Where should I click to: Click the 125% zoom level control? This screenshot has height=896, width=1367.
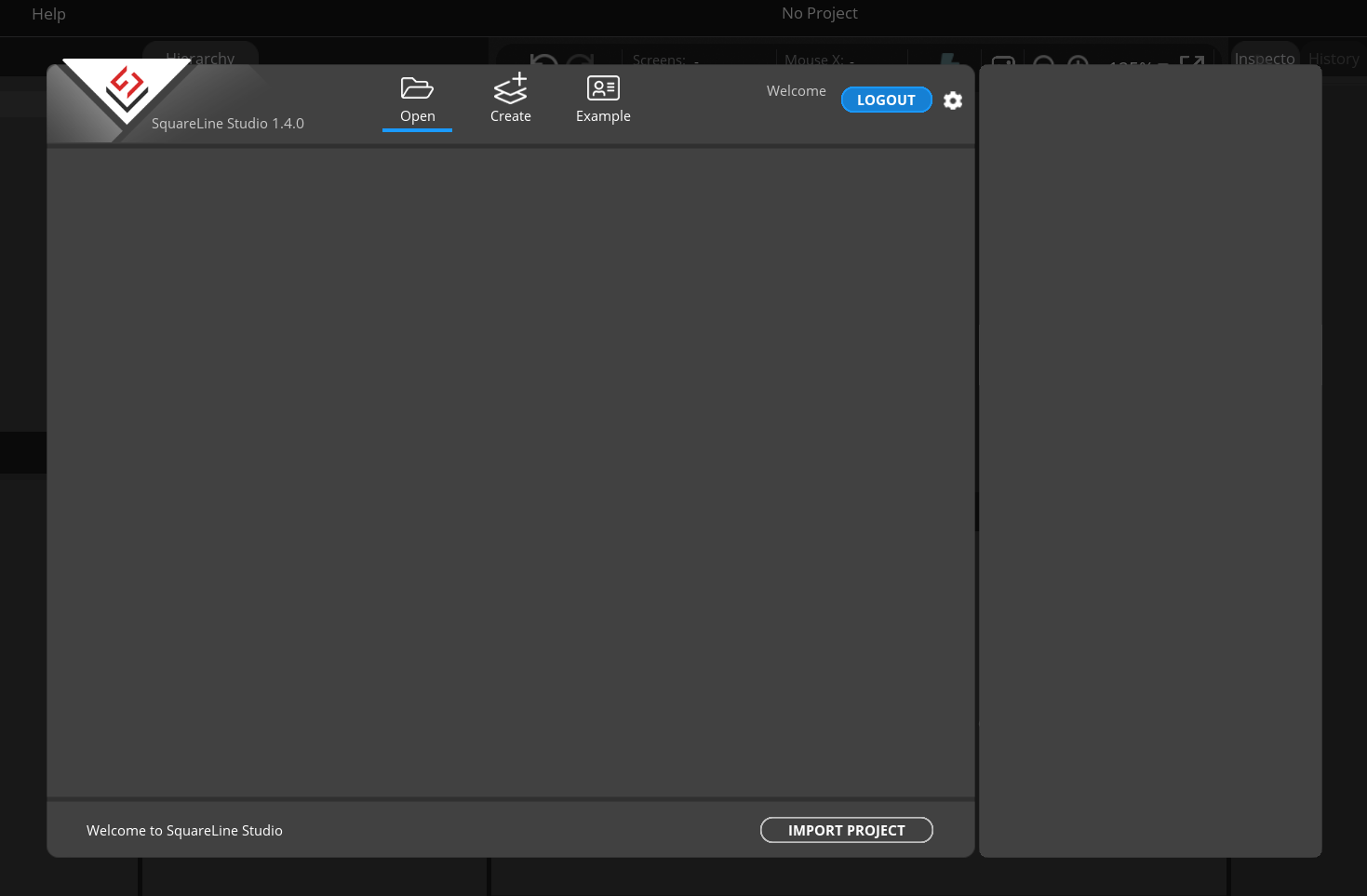[1131, 65]
